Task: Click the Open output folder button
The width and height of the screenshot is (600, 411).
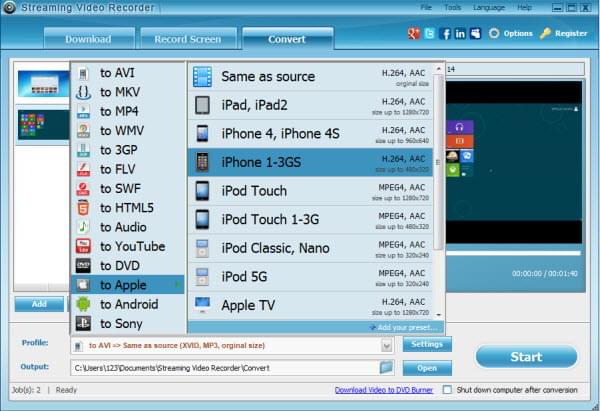Action: (x=427, y=368)
